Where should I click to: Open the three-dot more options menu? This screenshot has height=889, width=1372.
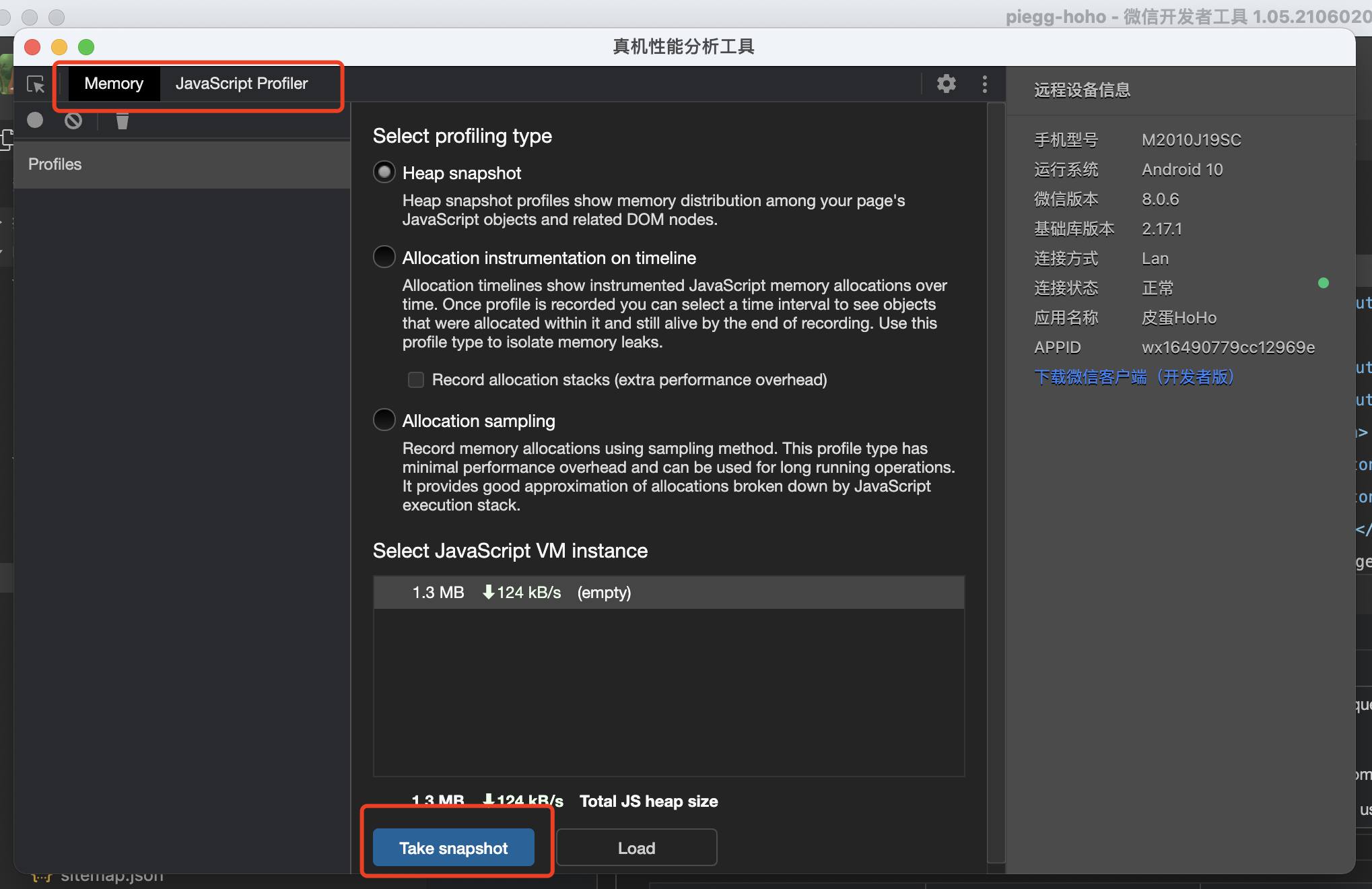coord(984,84)
